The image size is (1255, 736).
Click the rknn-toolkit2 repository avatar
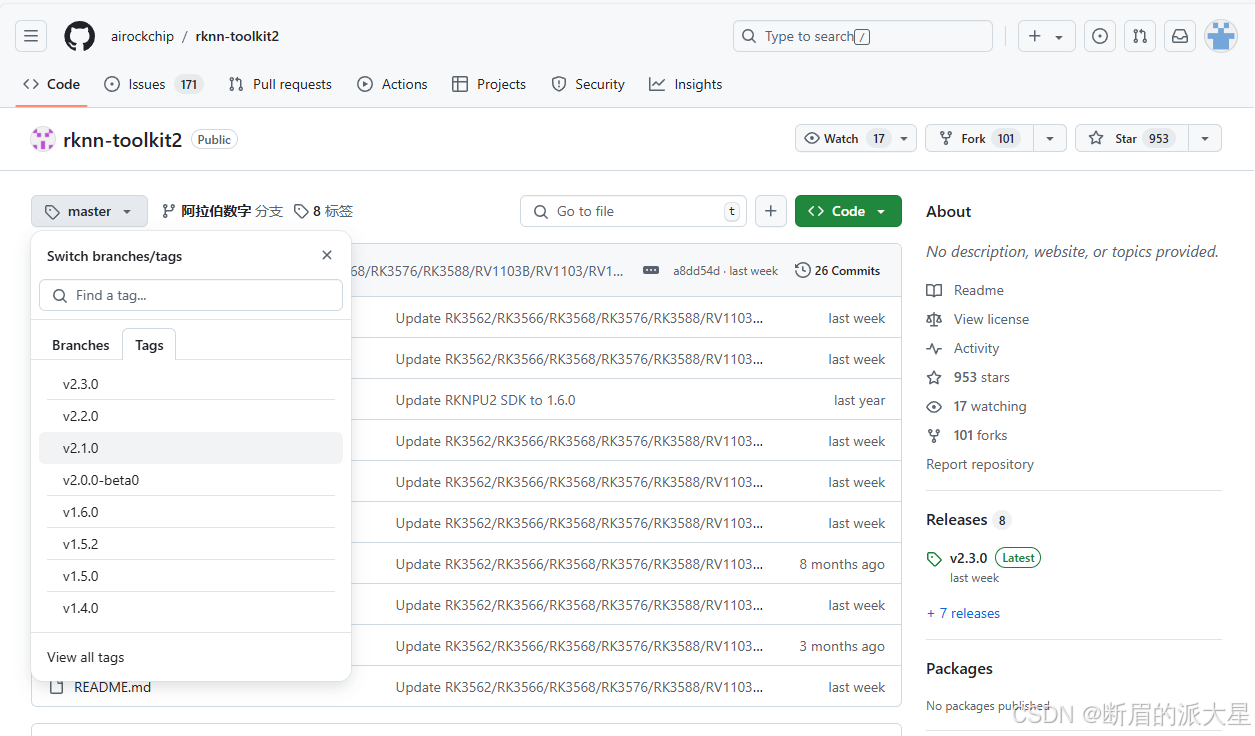click(43, 139)
